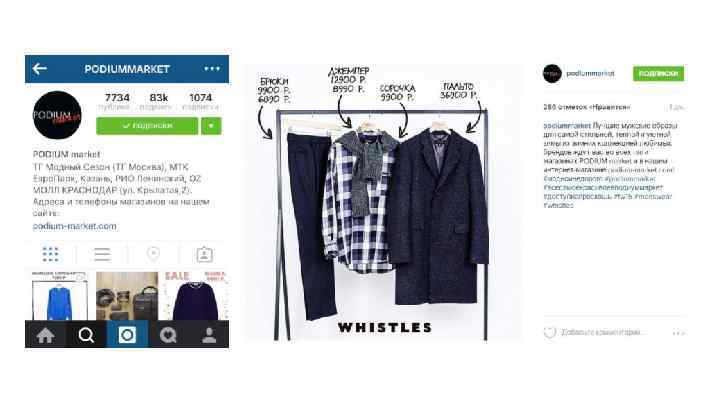Open the three-dot menu in the header
Screen dimensions: 720x405
pyautogui.click(x=212, y=69)
